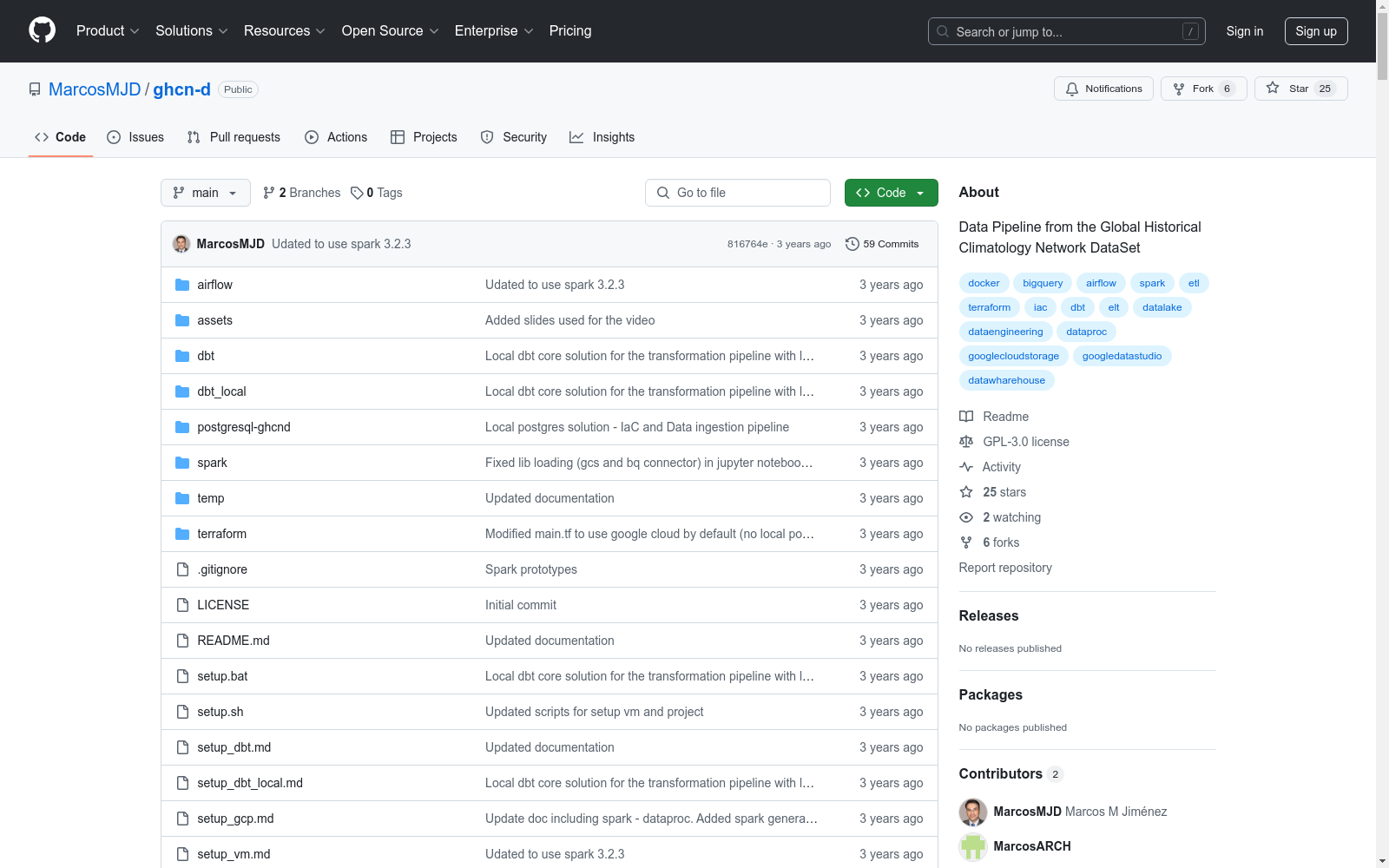Viewport: 1389px width, 868px height.
Task: Switch to the Projects tab
Action: click(424, 137)
